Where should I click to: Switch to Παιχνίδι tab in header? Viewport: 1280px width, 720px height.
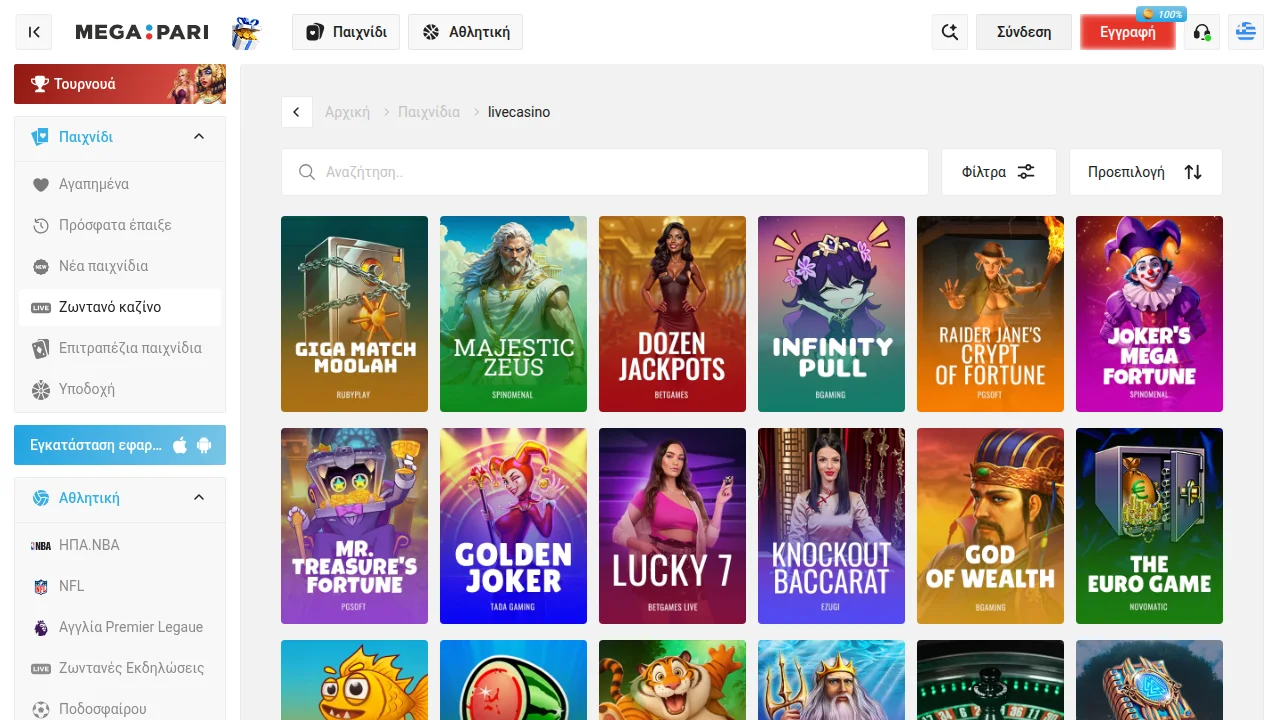coord(346,32)
